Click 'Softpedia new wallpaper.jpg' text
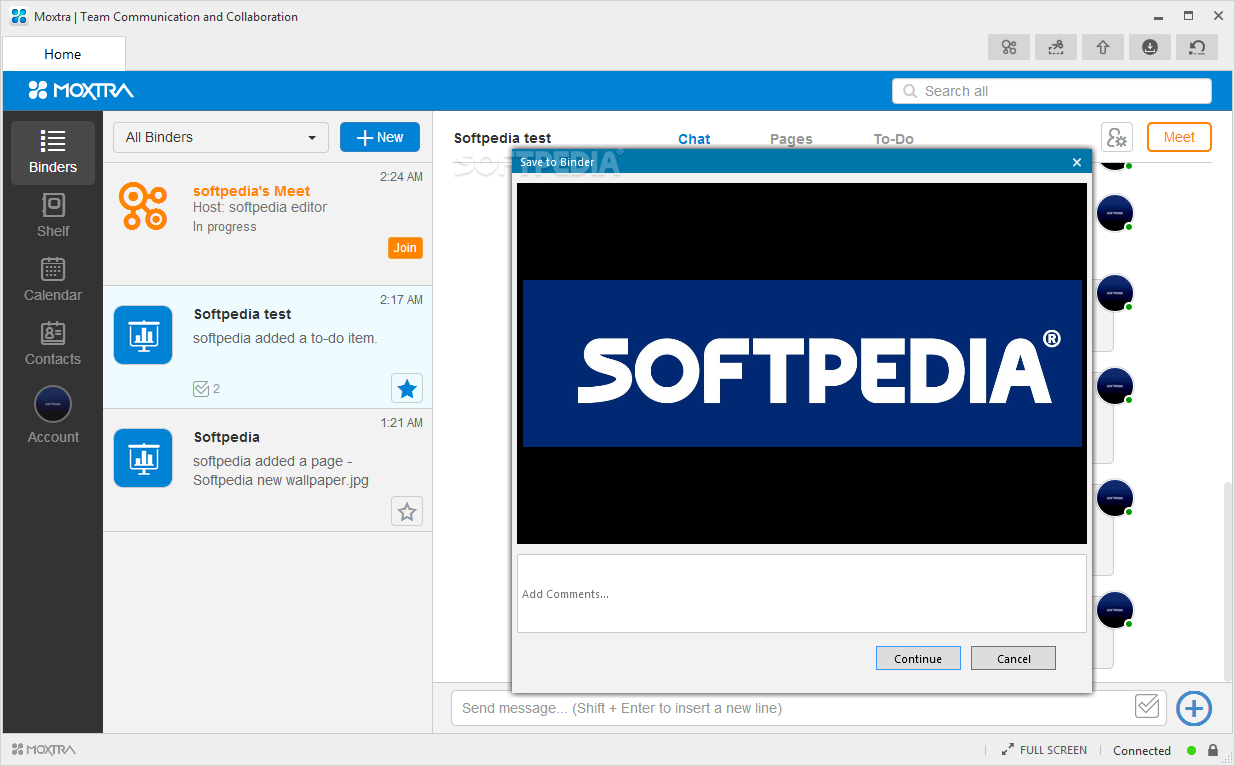1235x766 pixels. [281, 480]
